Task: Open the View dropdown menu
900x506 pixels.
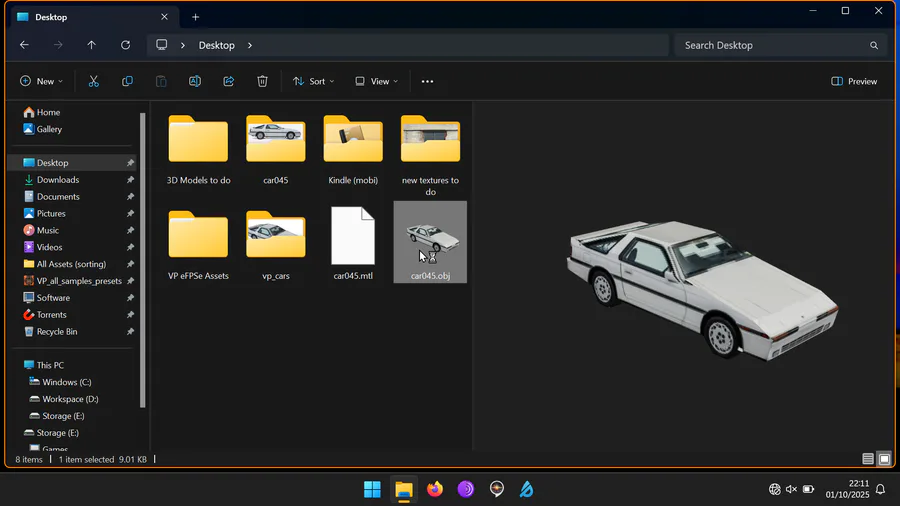Action: coord(377,81)
